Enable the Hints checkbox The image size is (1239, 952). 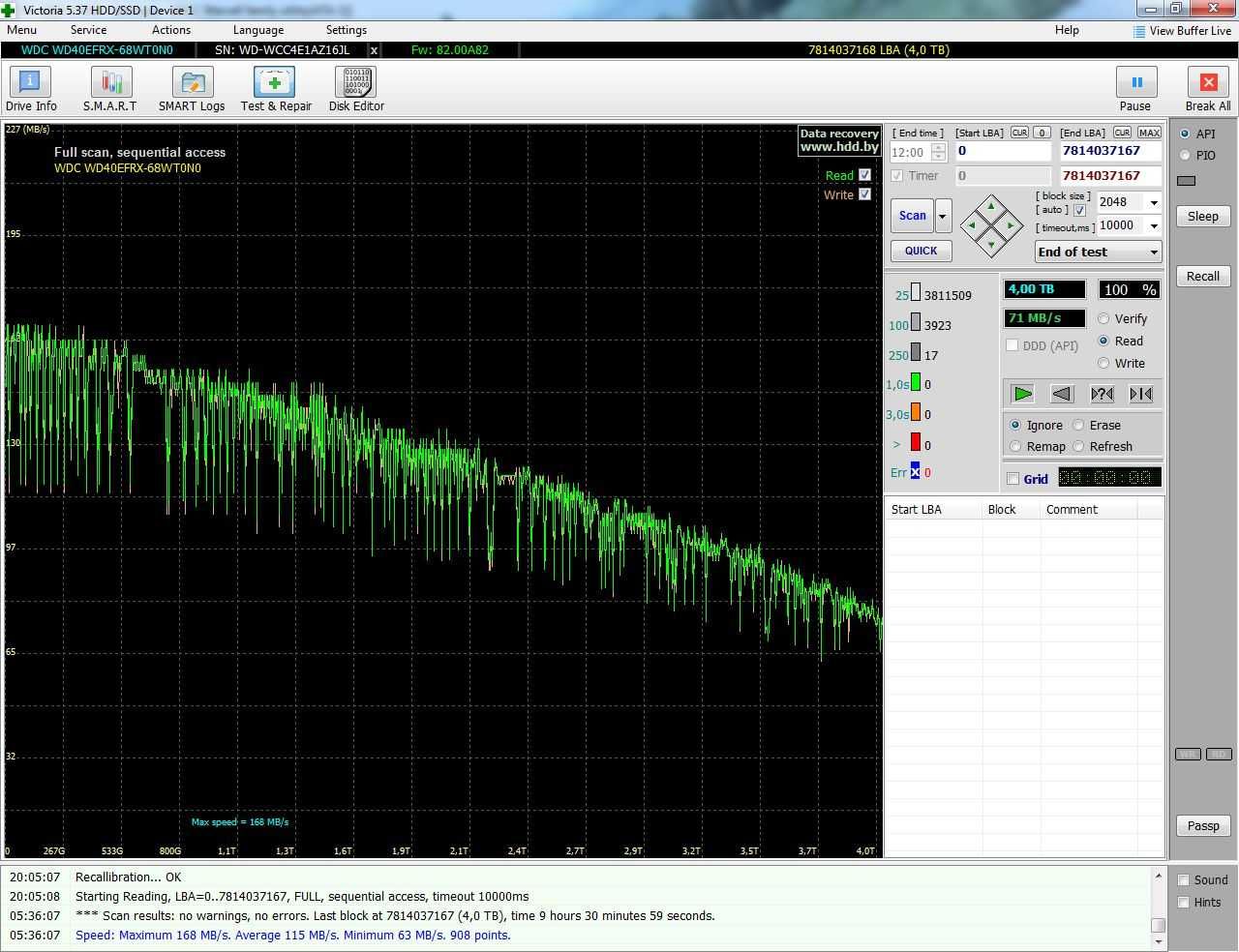point(1183,903)
